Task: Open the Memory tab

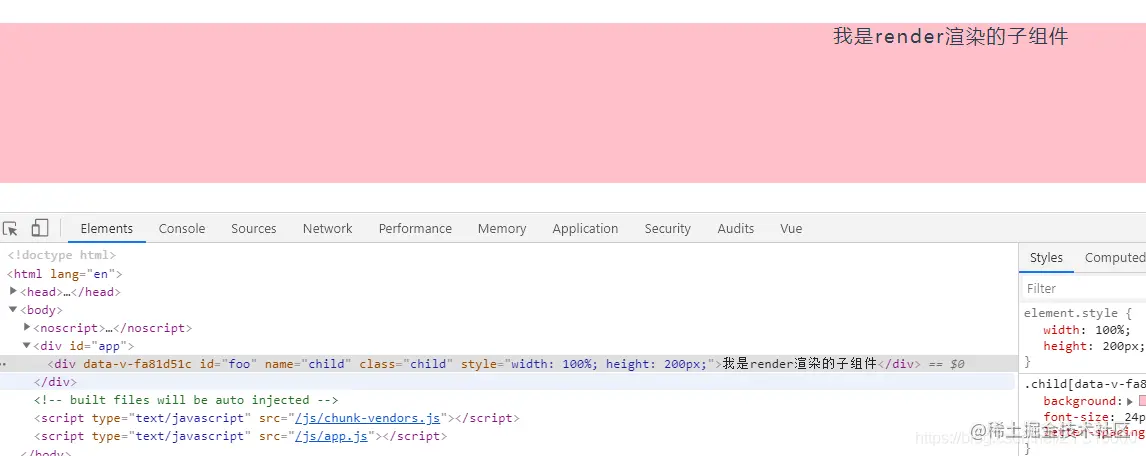Action: (501, 229)
